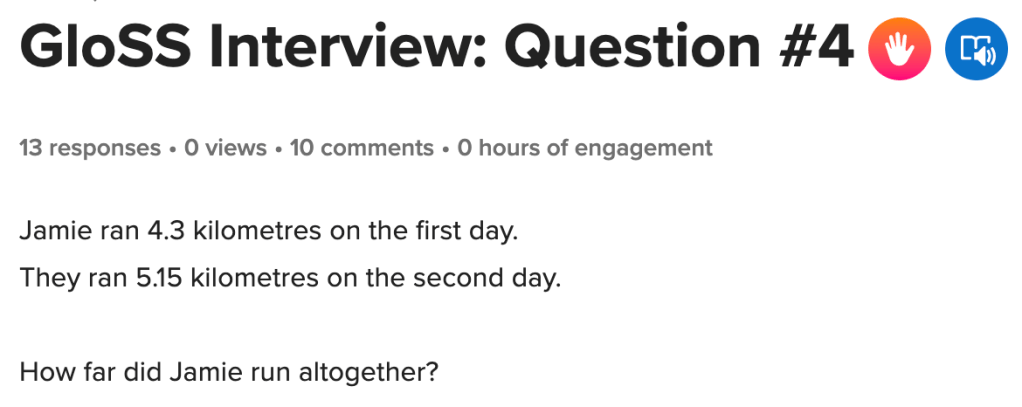
Task: Click the orange raised hand icon
Action: [x=900, y=49]
